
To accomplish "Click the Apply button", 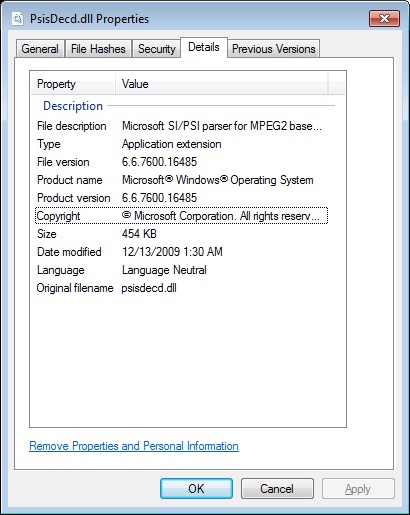I will 358,489.
